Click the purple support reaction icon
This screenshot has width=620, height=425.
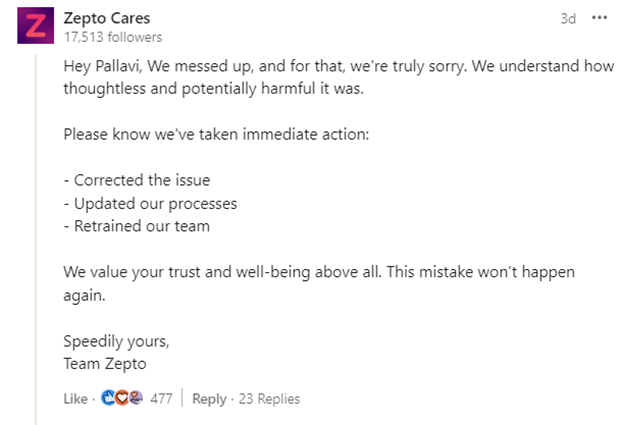(135, 399)
